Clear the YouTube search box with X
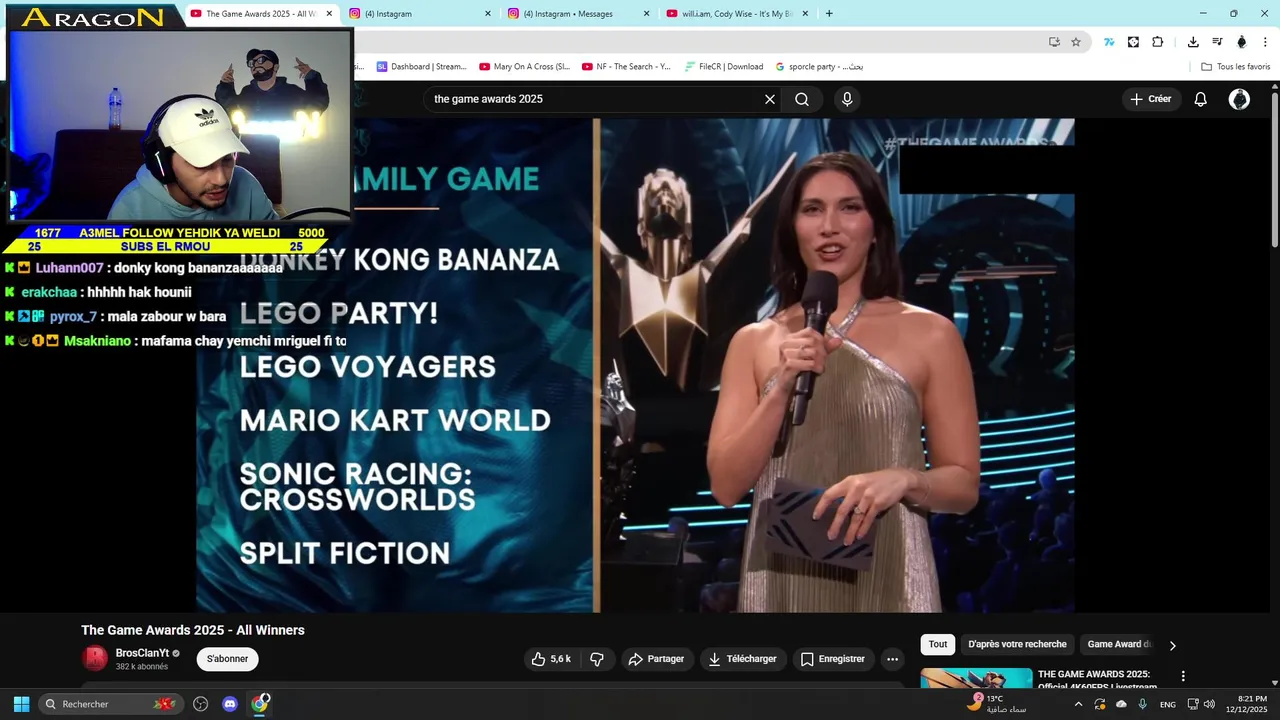The height and width of the screenshot is (720, 1280). coord(770,99)
